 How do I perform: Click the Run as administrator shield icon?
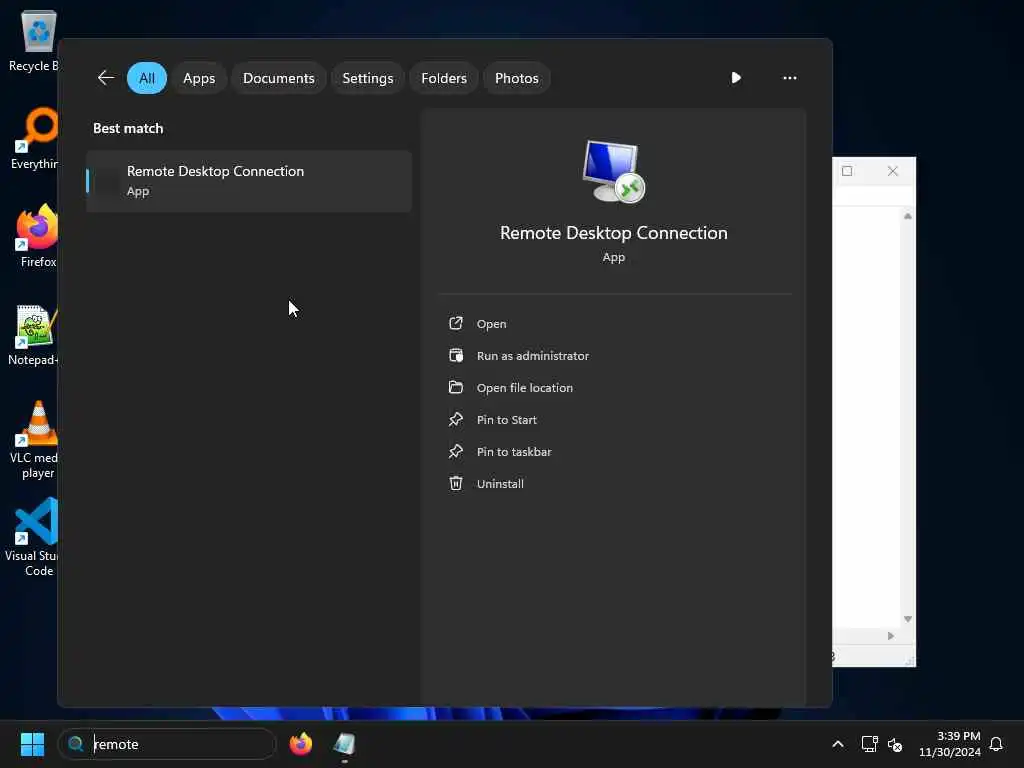pos(456,355)
